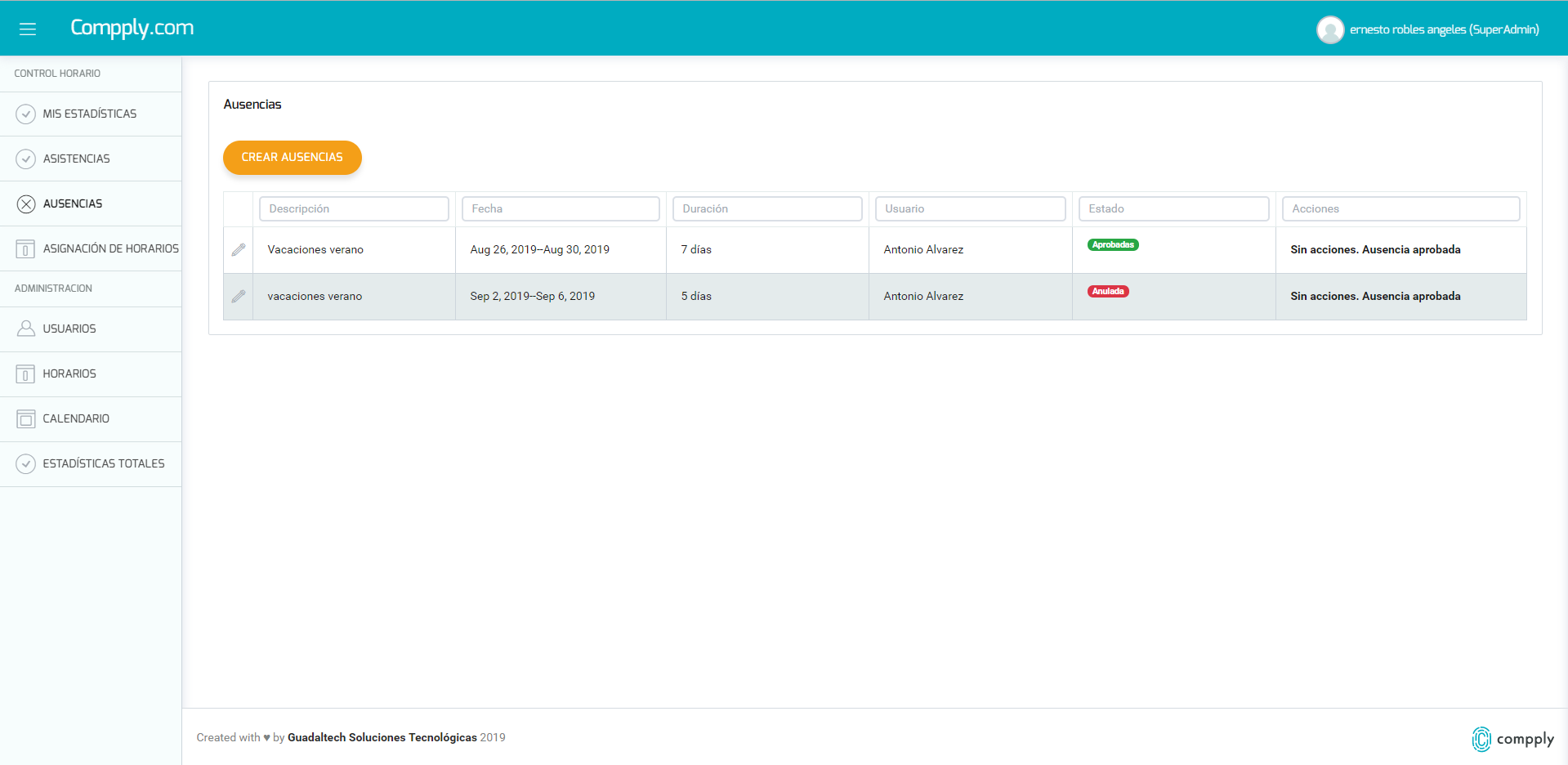This screenshot has width=1568, height=765.
Task: Click 'Antonio Alvarez' in the Anulada row
Action: (x=923, y=296)
